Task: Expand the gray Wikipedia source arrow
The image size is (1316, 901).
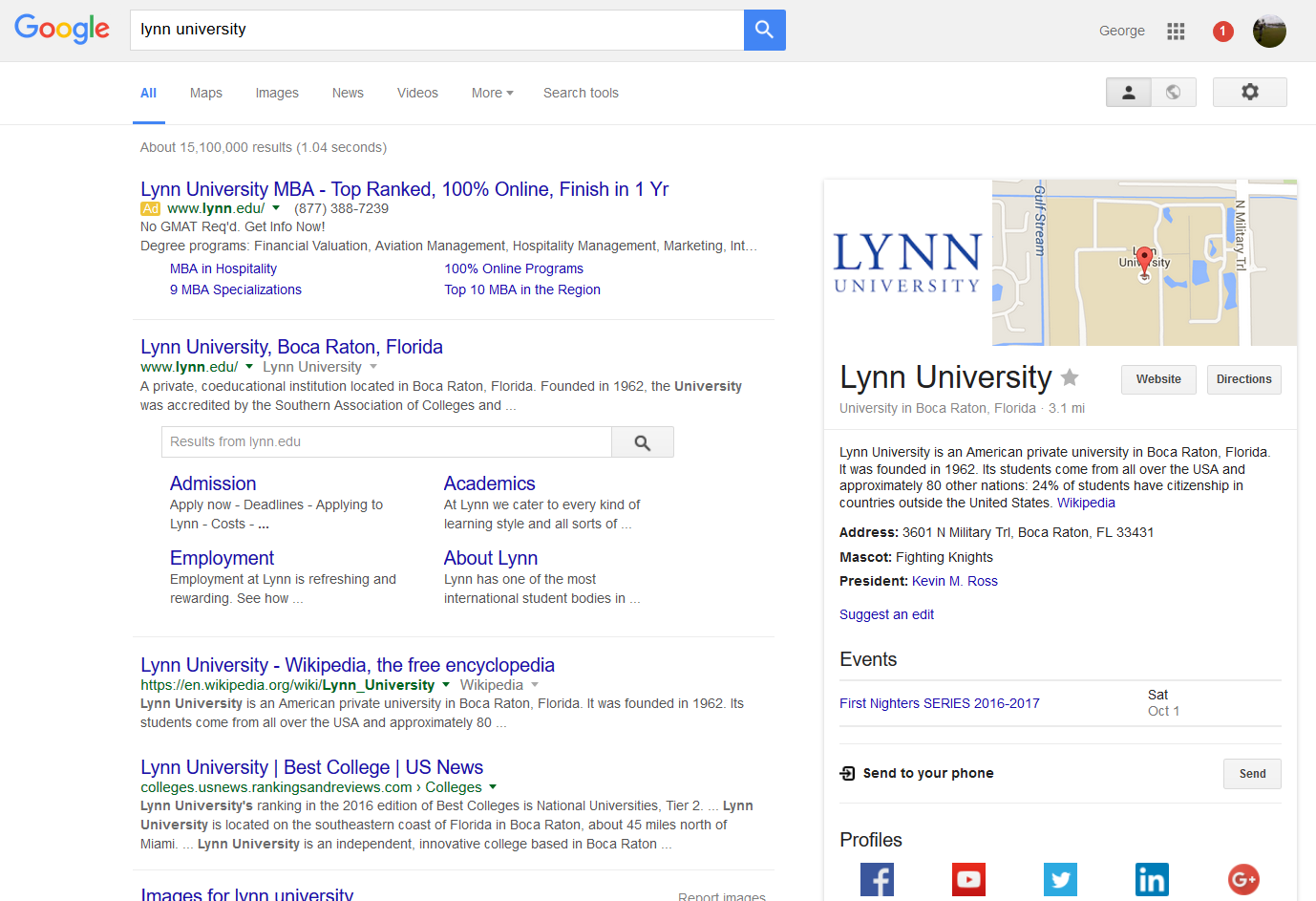Action: point(535,685)
